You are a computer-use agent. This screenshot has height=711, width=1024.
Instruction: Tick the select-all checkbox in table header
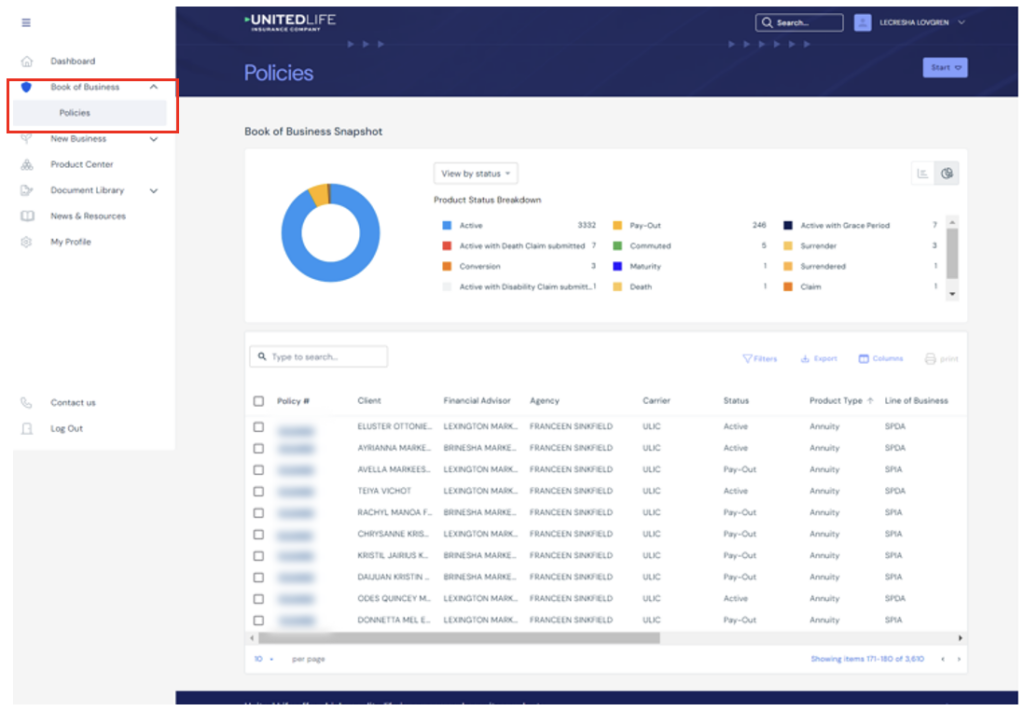(259, 401)
